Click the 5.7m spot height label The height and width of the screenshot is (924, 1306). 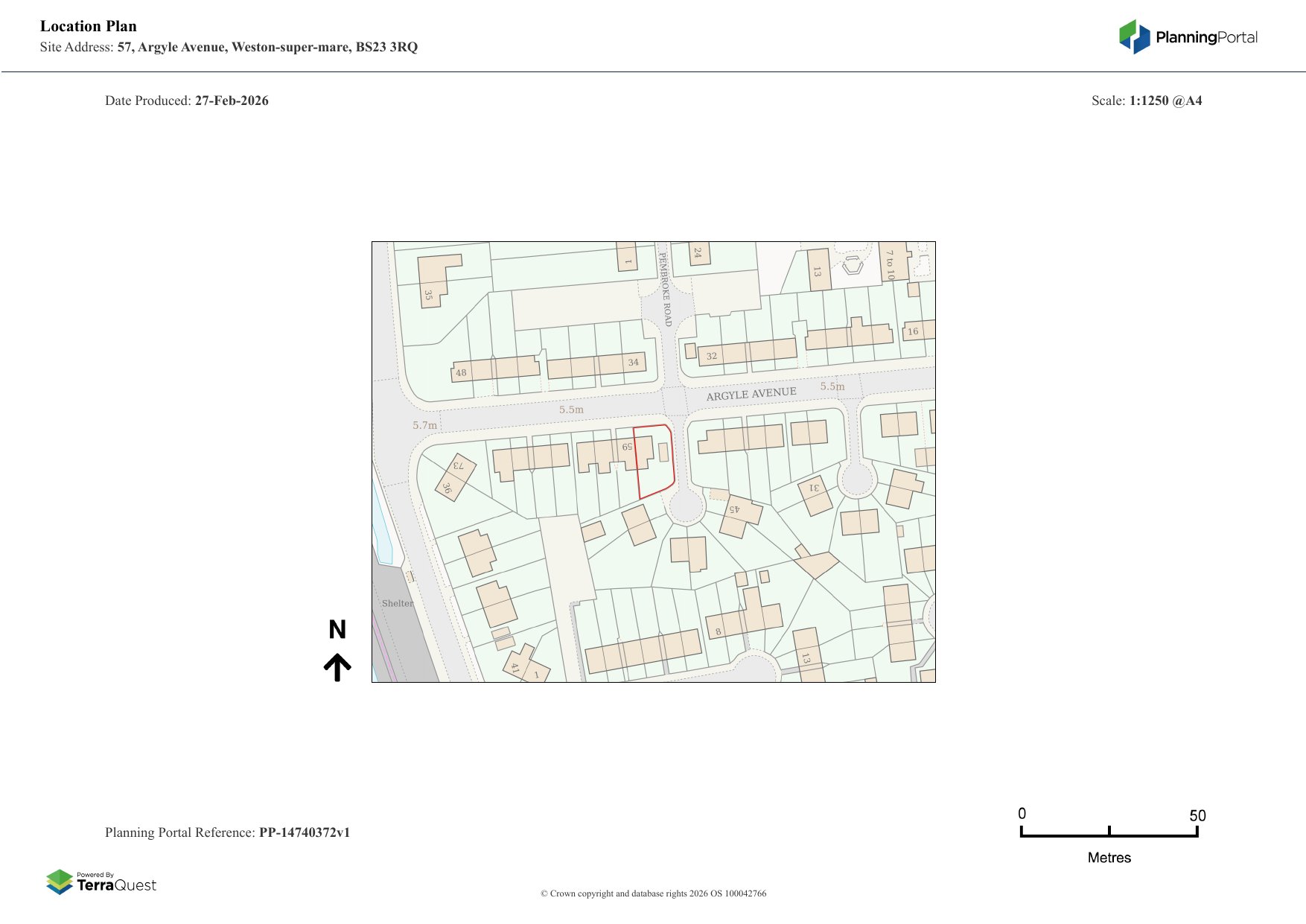[425, 425]
